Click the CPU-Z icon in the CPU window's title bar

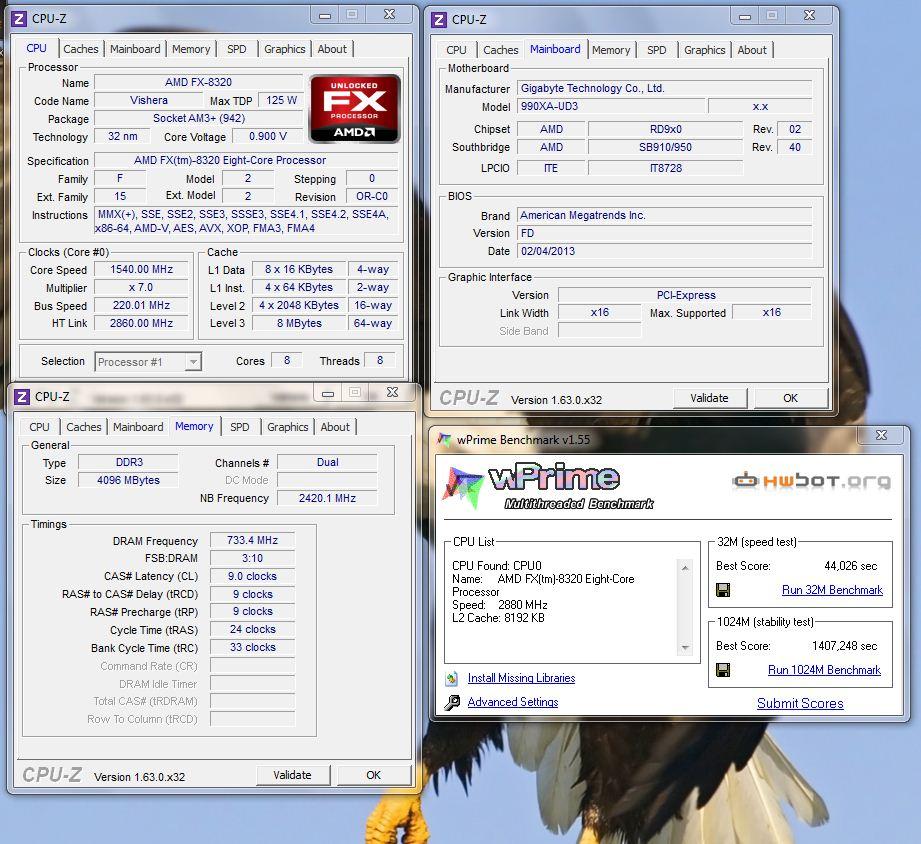(x=19, y=19)
